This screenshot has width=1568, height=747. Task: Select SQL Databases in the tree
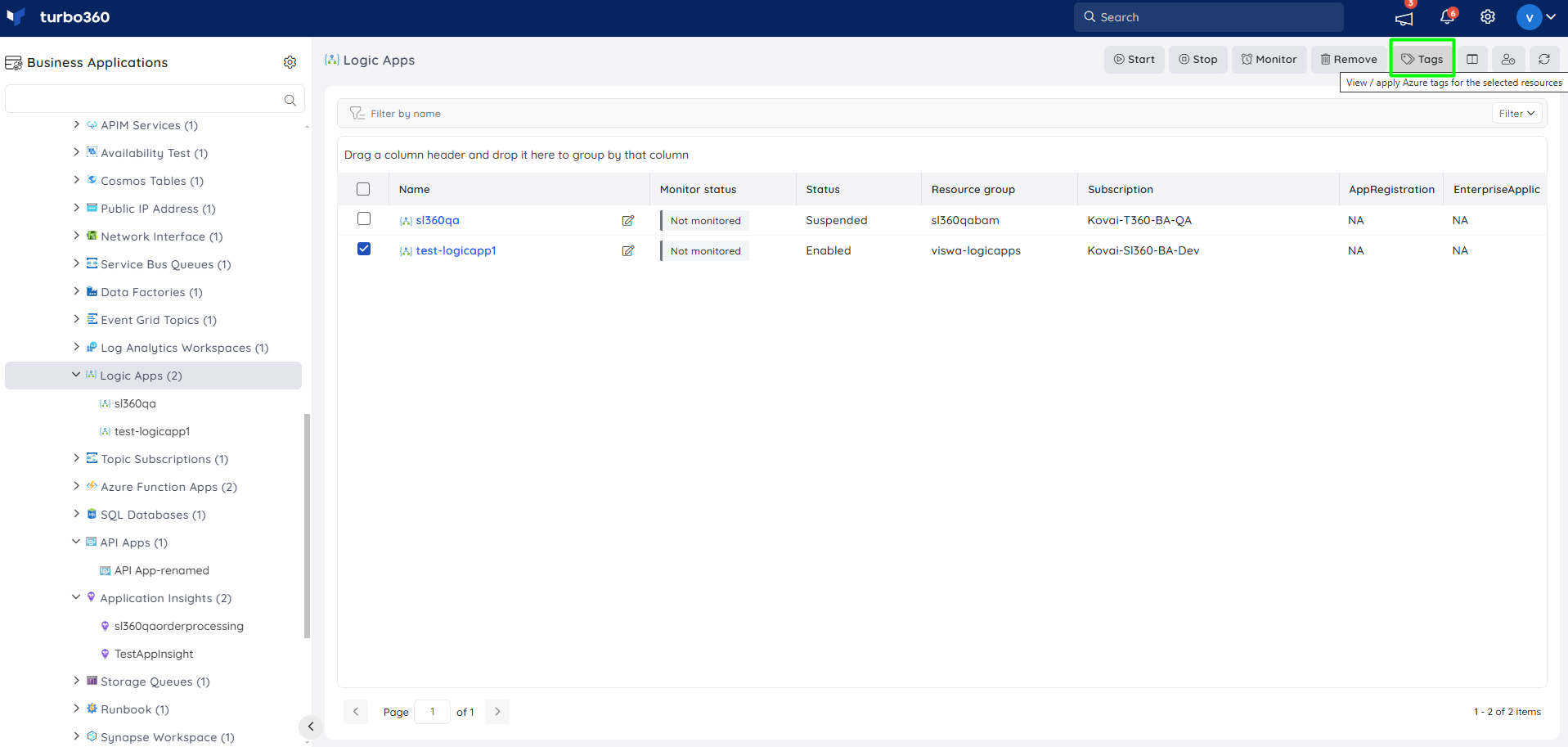point(153,515)
